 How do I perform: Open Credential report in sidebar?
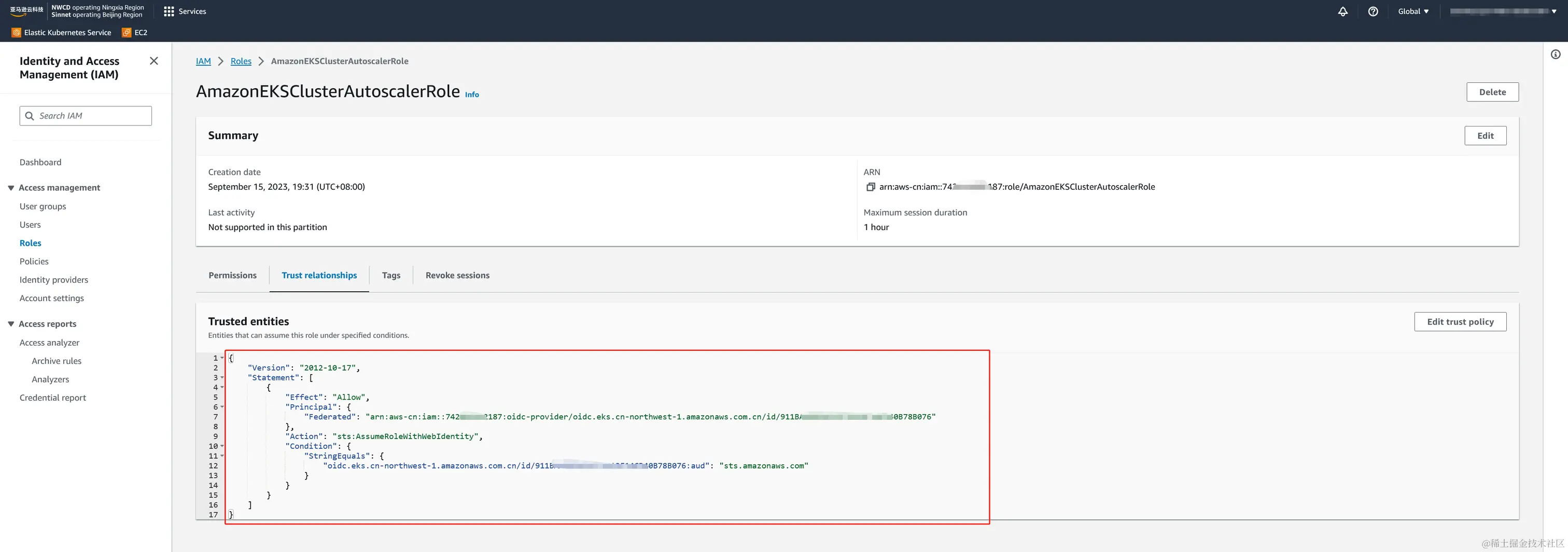tap(53, 398)
